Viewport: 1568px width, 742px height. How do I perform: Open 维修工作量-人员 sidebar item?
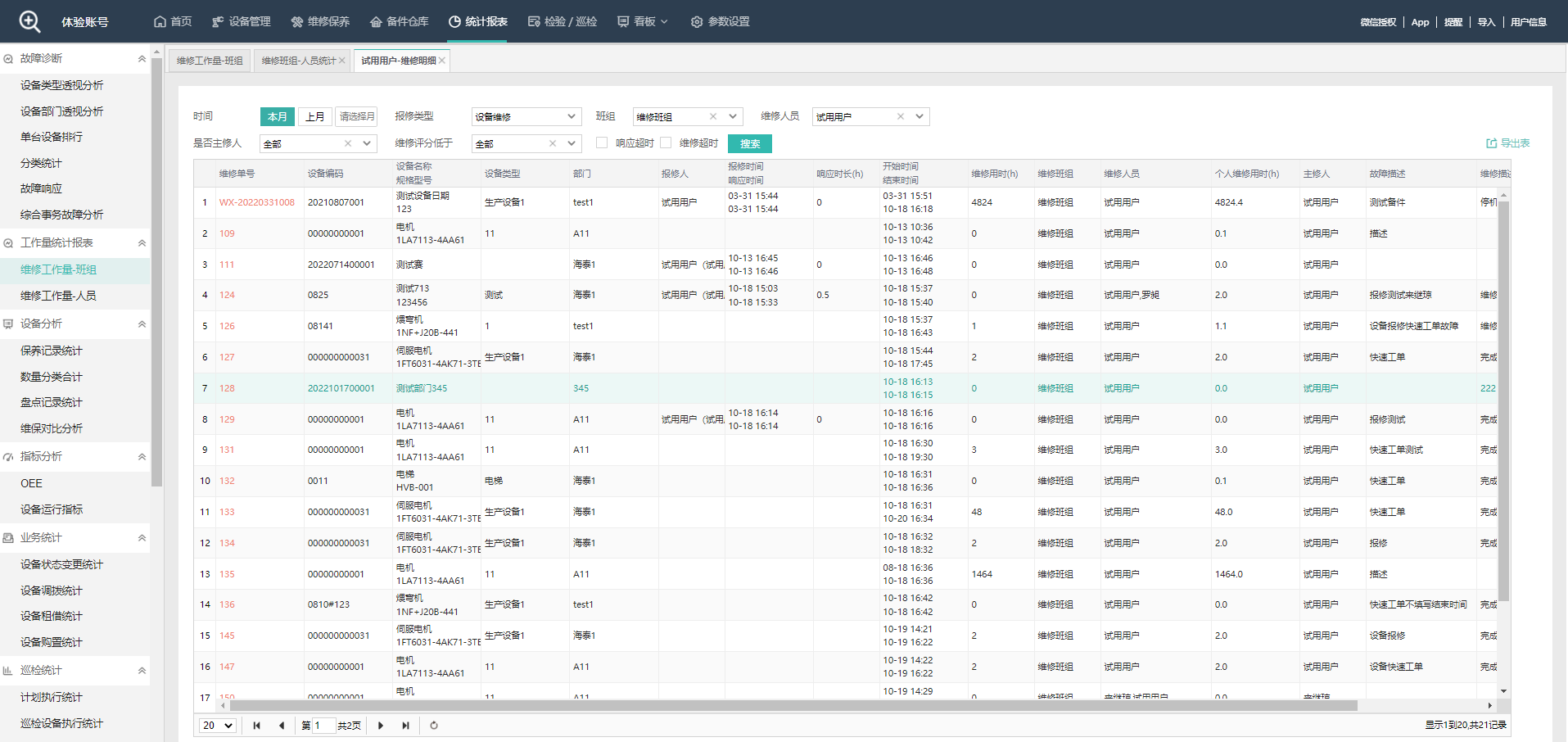pyautogui.click(x=58, y=296)
